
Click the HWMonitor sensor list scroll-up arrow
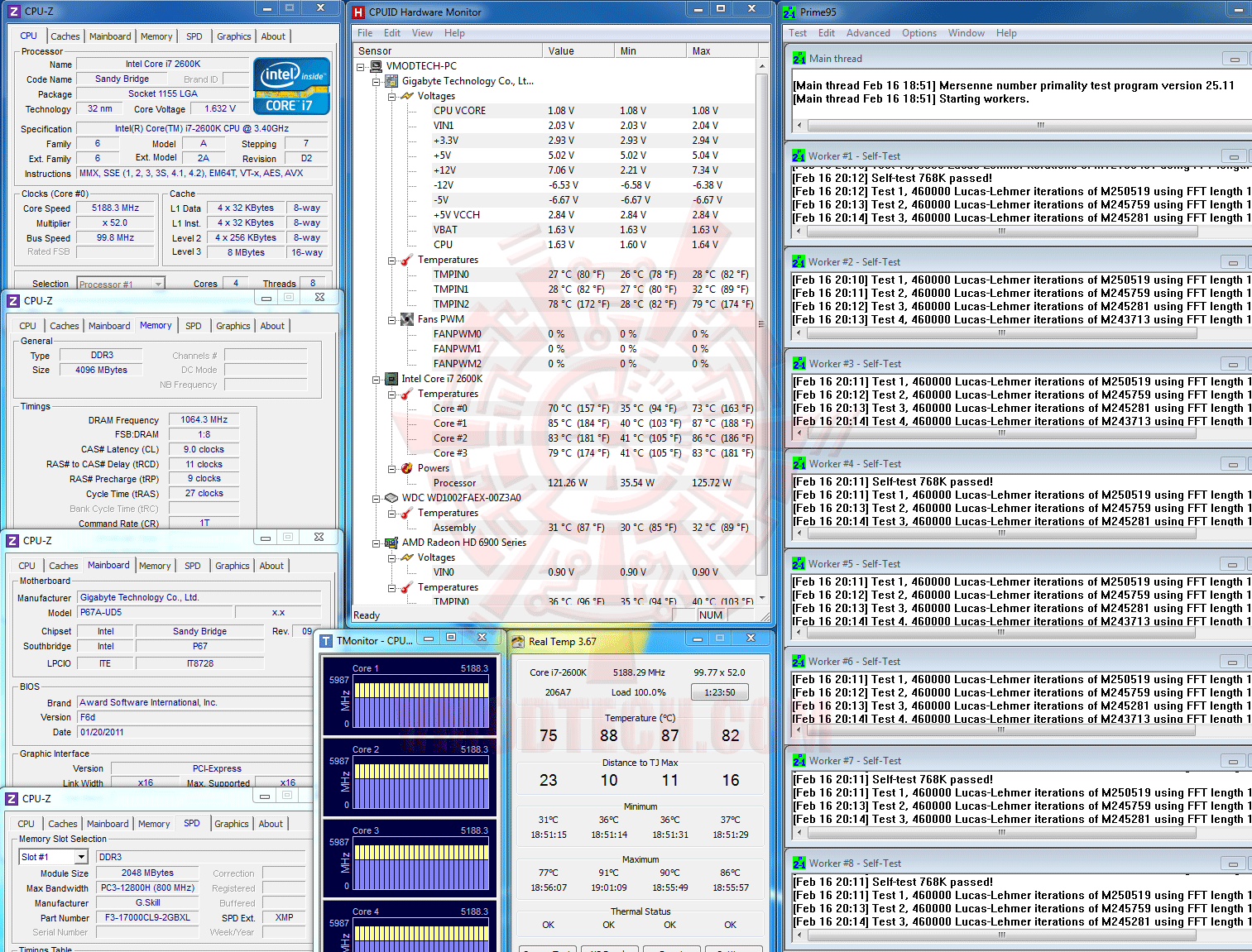point(762,65)
